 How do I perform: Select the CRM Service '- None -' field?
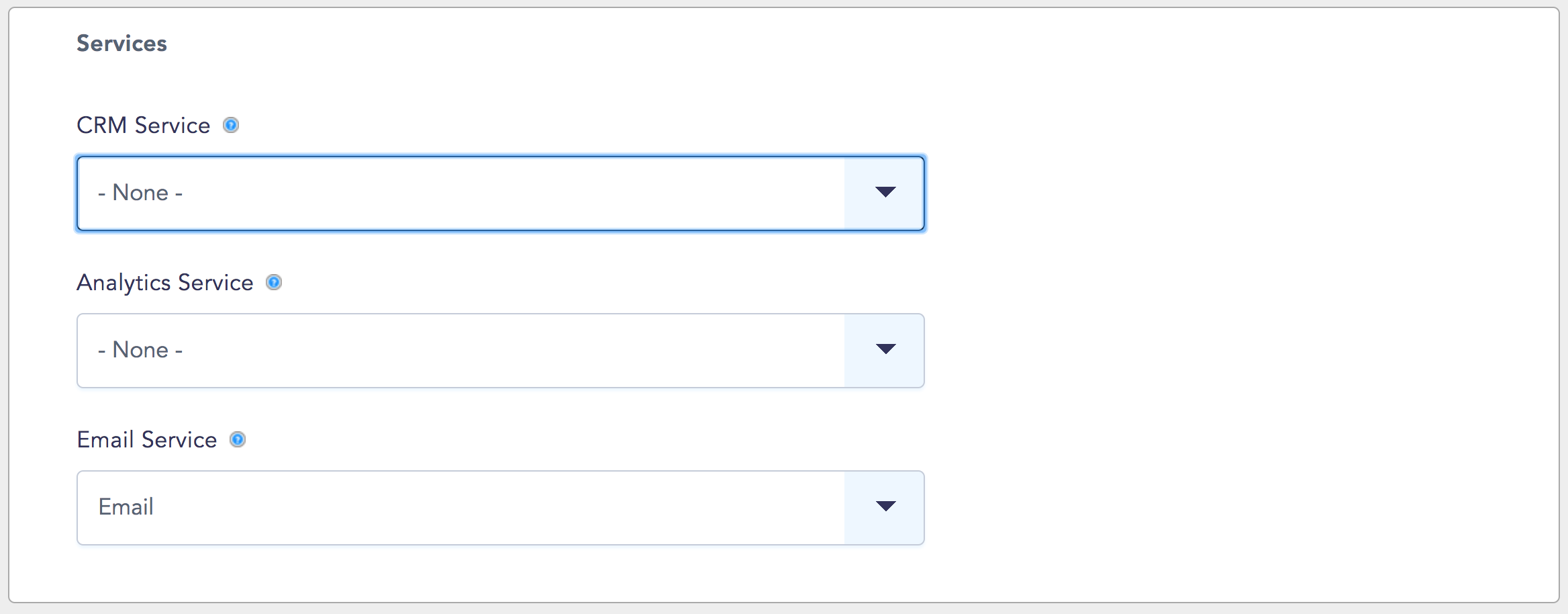point(501,193)
